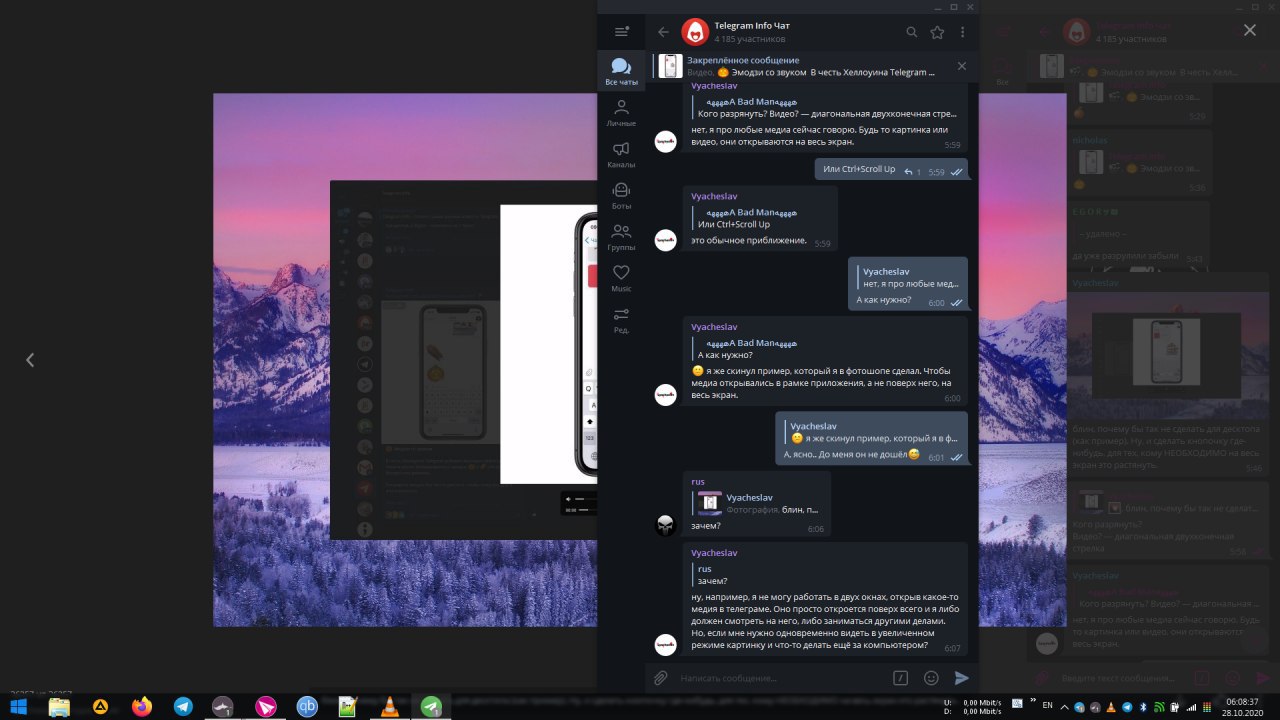Select the 'Music' folder
Viewport: 1280px width, 720px height.
[x=621, y=278]
